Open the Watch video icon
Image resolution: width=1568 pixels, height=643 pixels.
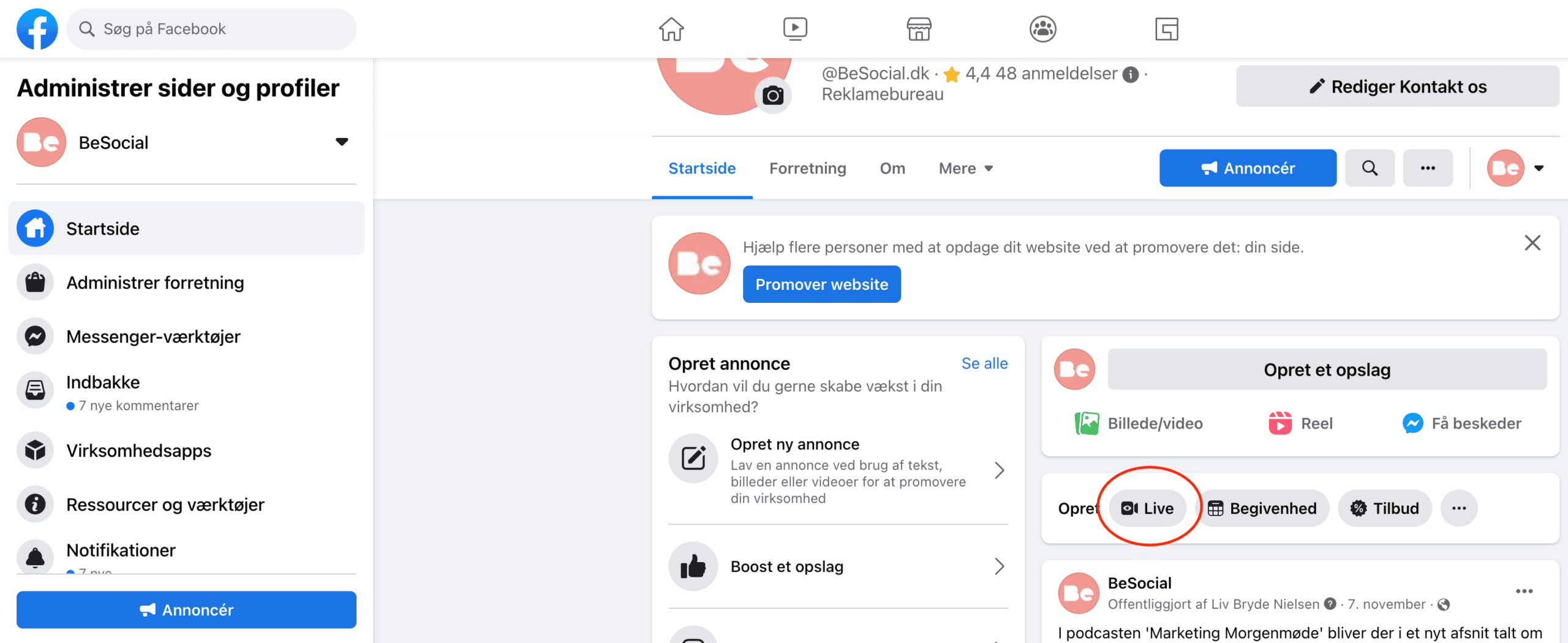(795, 29)
